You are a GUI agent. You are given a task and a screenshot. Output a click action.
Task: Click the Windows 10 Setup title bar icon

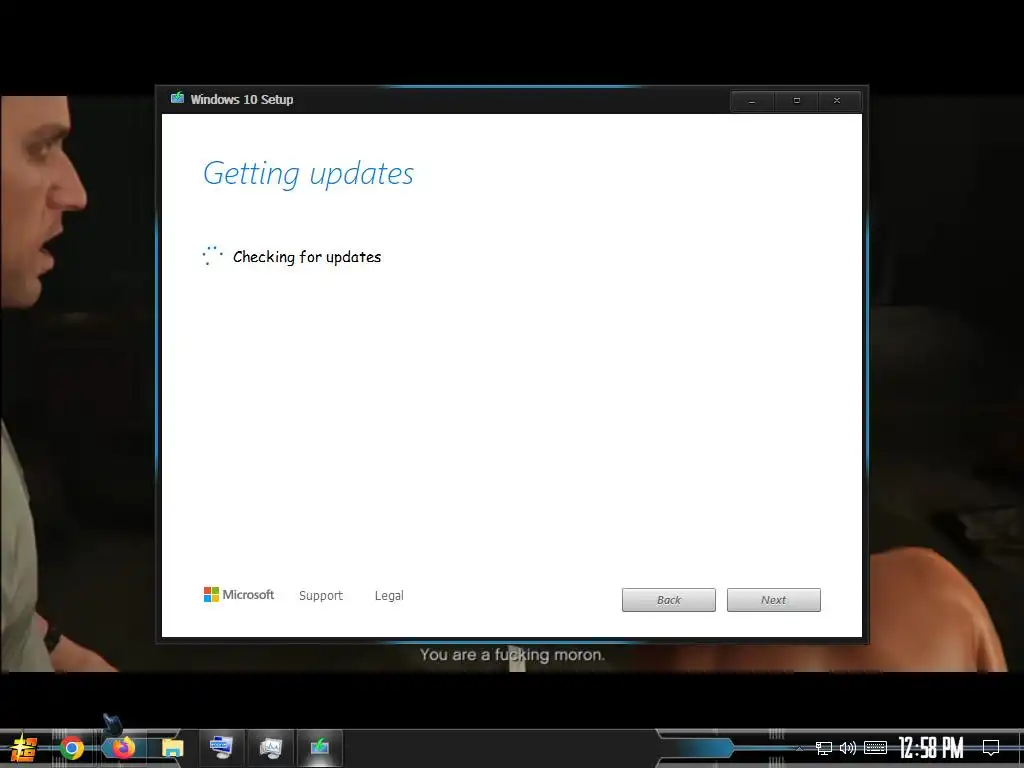[177, 98]
